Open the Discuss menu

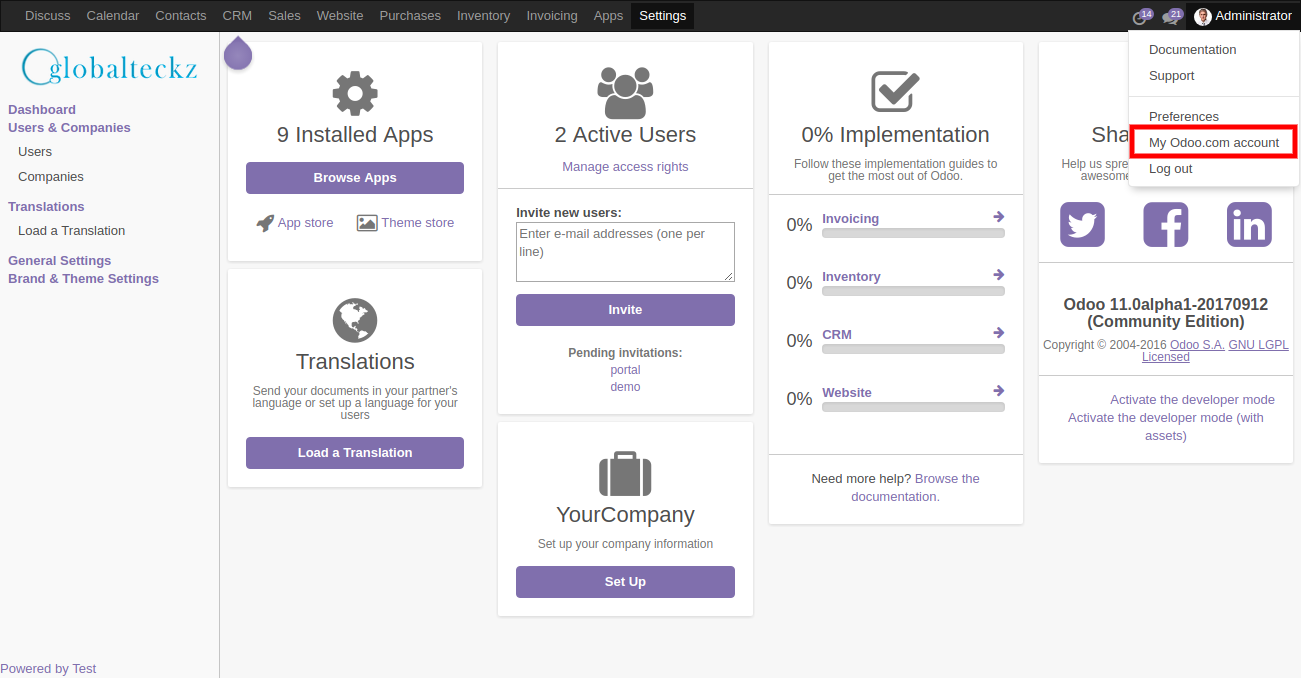(x=48, y=16)
